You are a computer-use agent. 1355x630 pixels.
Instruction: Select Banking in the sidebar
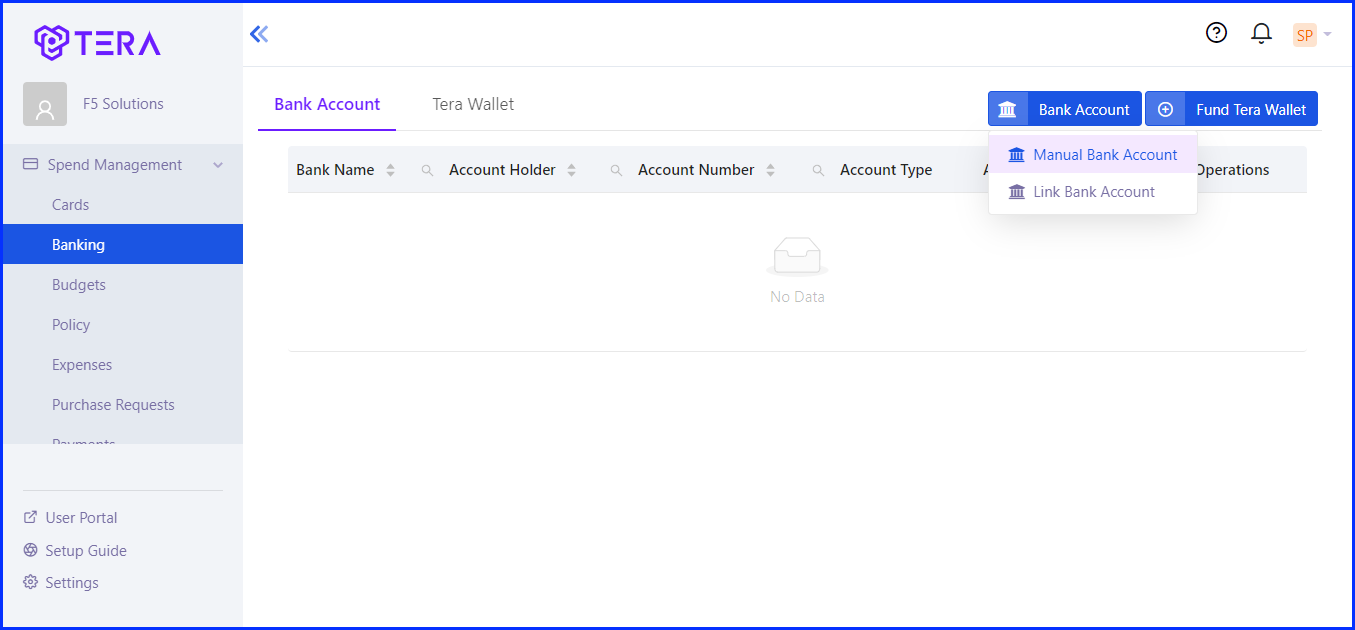pyautogui.click(x=122, y=245)
